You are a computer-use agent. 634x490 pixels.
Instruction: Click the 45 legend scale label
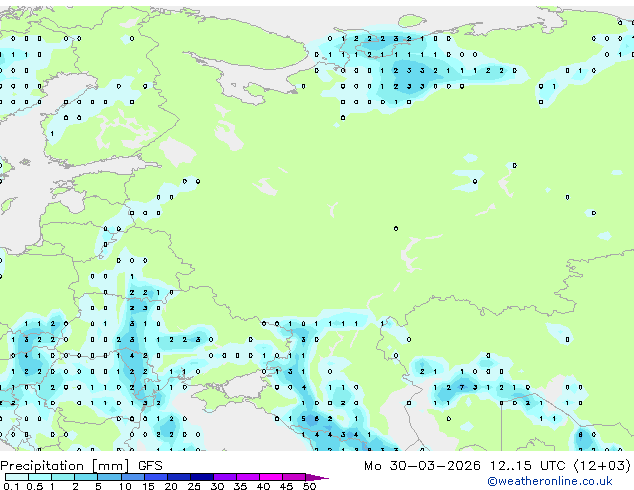(x=286, y=486)
